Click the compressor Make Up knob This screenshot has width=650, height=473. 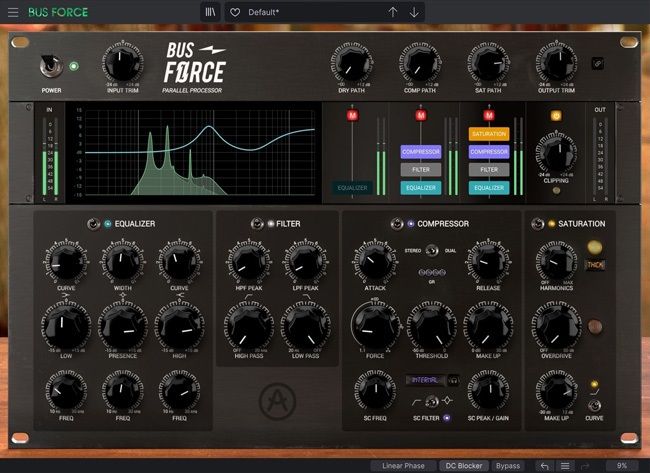(488, 326)
